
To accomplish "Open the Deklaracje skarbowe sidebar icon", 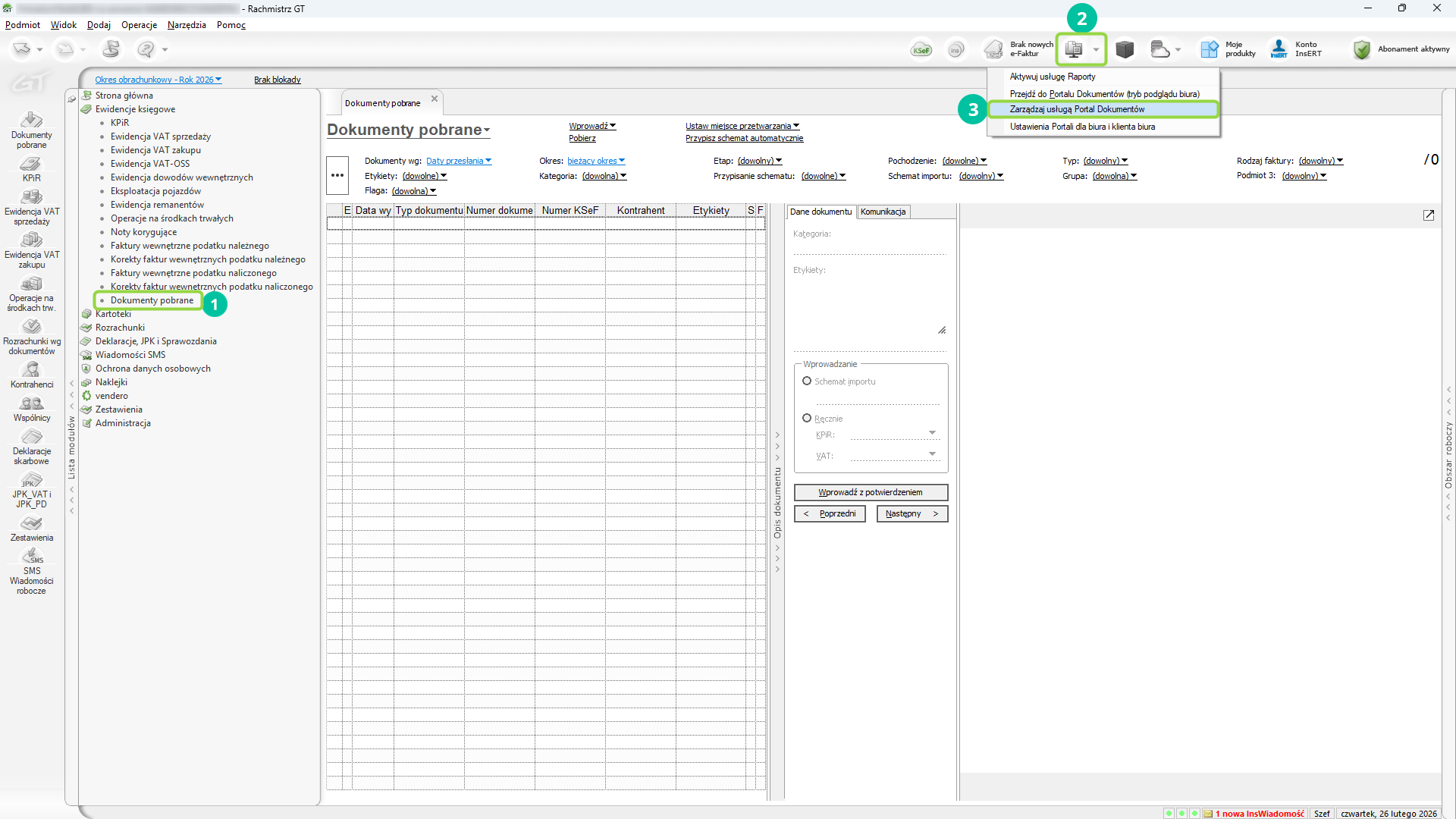I will (31, 438).
